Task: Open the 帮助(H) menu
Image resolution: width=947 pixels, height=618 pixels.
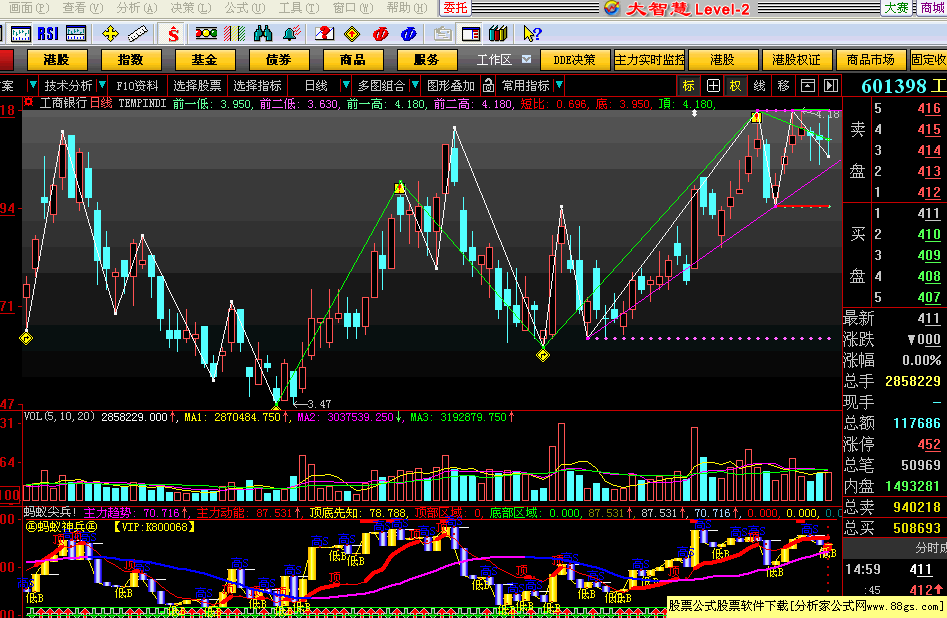Action: [x=406, y=8]
